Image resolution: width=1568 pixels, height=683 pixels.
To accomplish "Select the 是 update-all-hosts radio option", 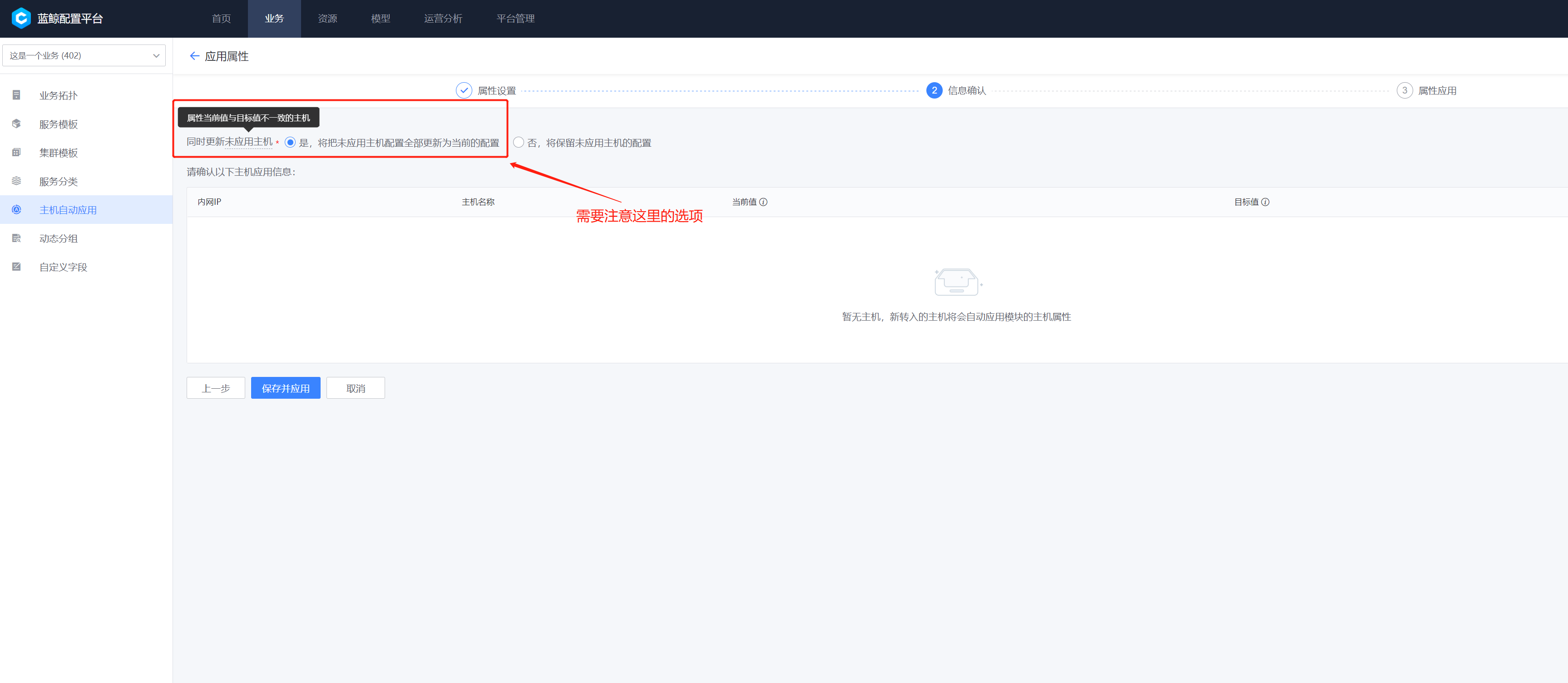I will (x=290, y=143).
